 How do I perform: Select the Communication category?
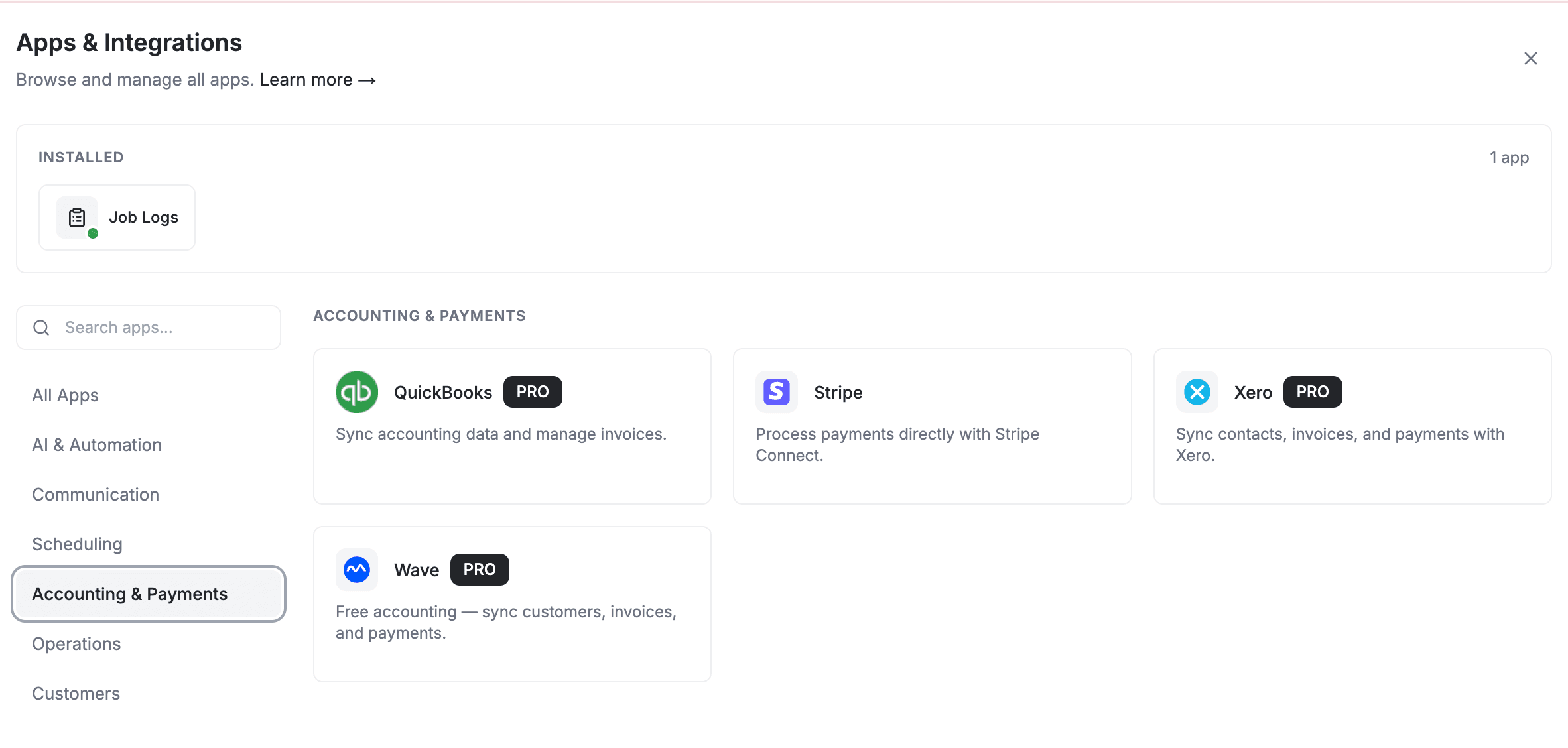tap(95, 494)
